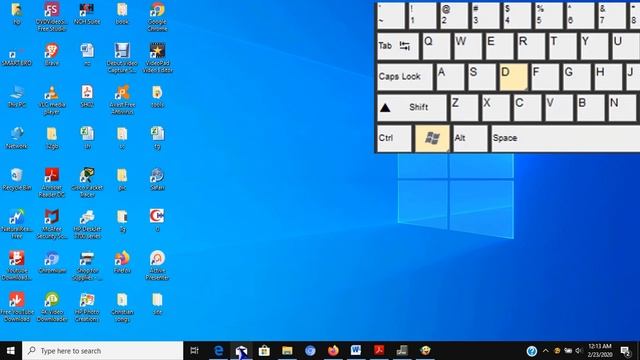Viewport: 640px width, 360px height.
Task: Click the Type here to search box
Action: (102, 351)
